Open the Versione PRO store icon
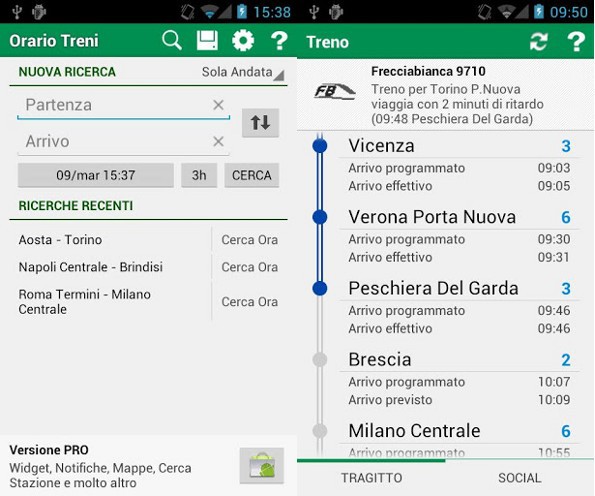 coord(262,466)
